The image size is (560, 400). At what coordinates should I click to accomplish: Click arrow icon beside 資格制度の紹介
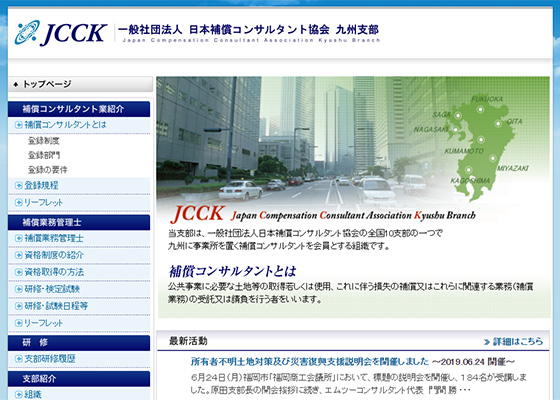coord(19,255)
